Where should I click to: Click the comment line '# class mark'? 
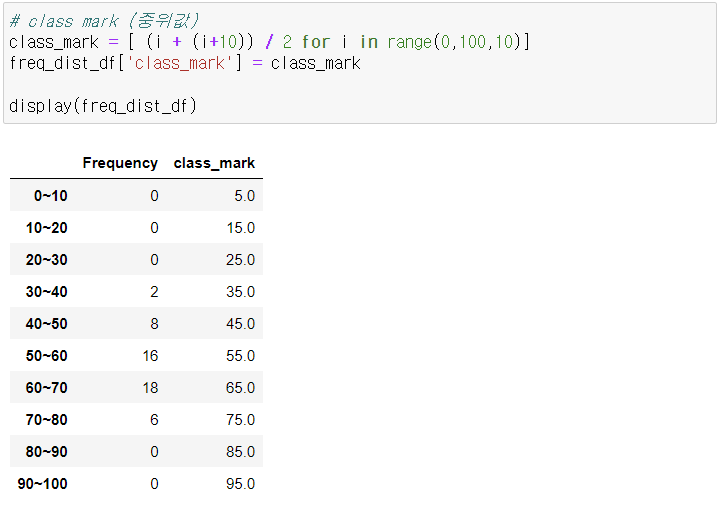tap(104, 21)
